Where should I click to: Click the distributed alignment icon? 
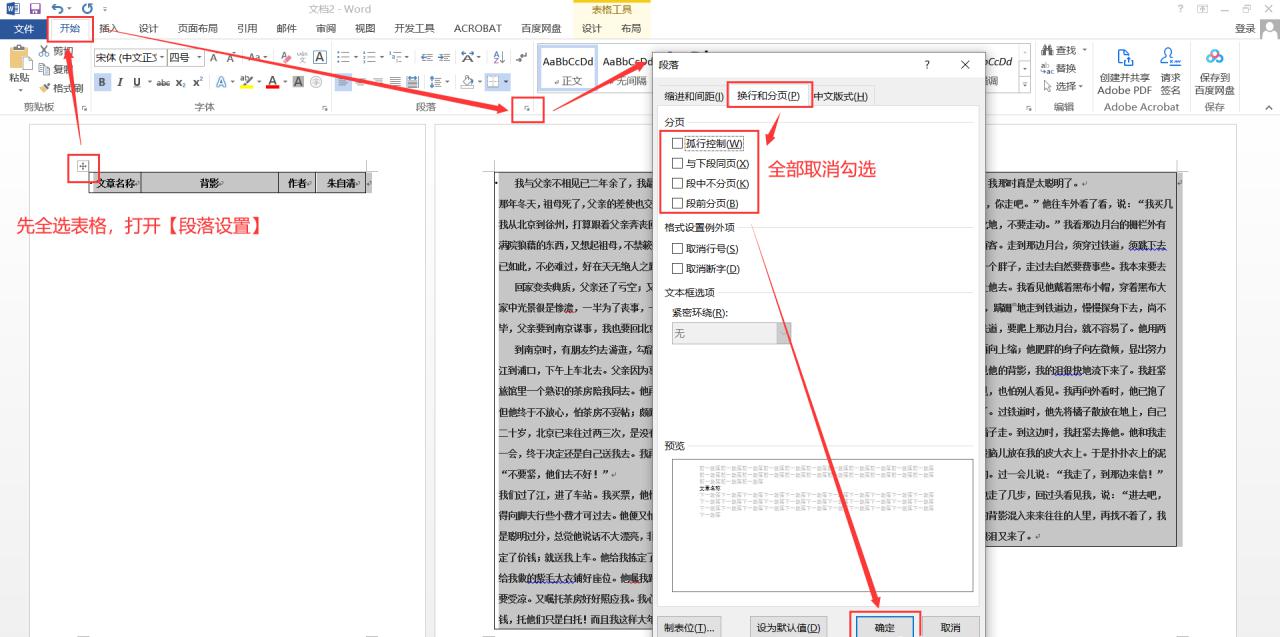coord(412,82)
